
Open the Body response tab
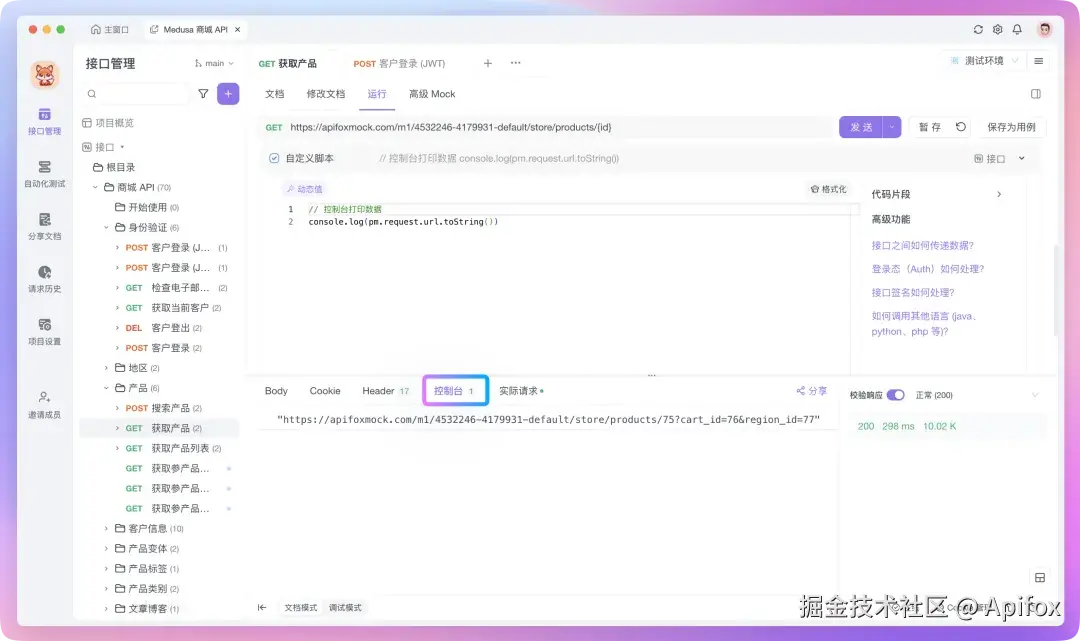point(276,391)
